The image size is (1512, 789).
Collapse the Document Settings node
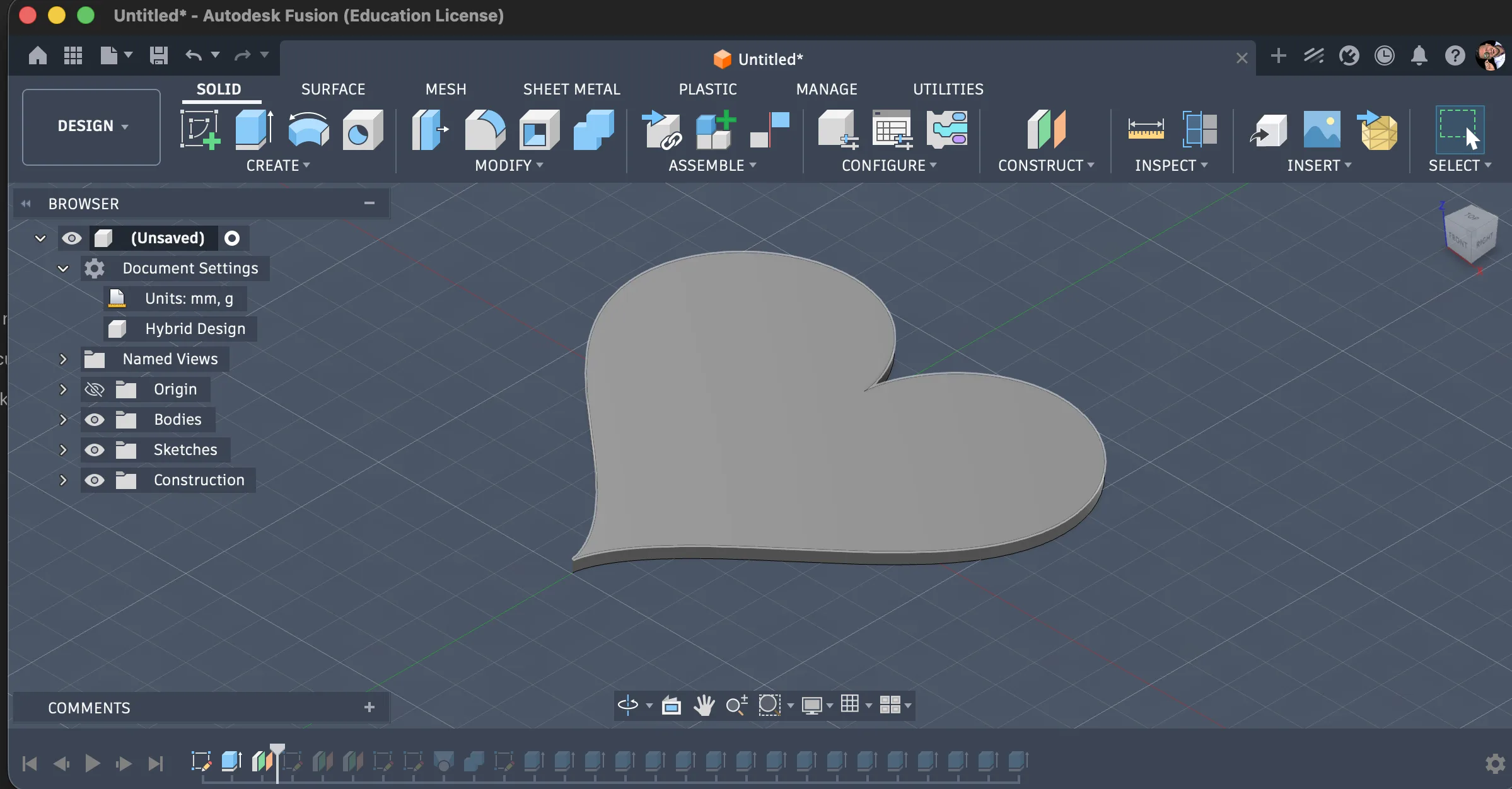pyautogui.click(x=63, y=268)
